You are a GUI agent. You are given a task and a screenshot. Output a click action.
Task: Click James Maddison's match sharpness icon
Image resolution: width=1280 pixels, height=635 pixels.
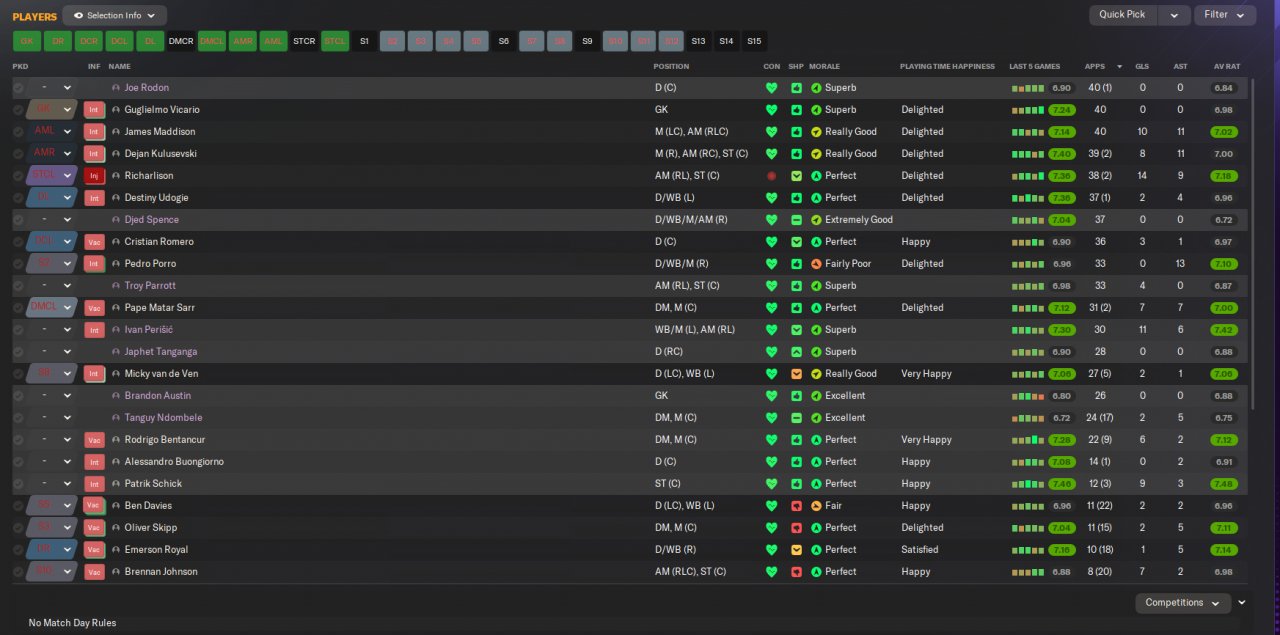(796, 132)
